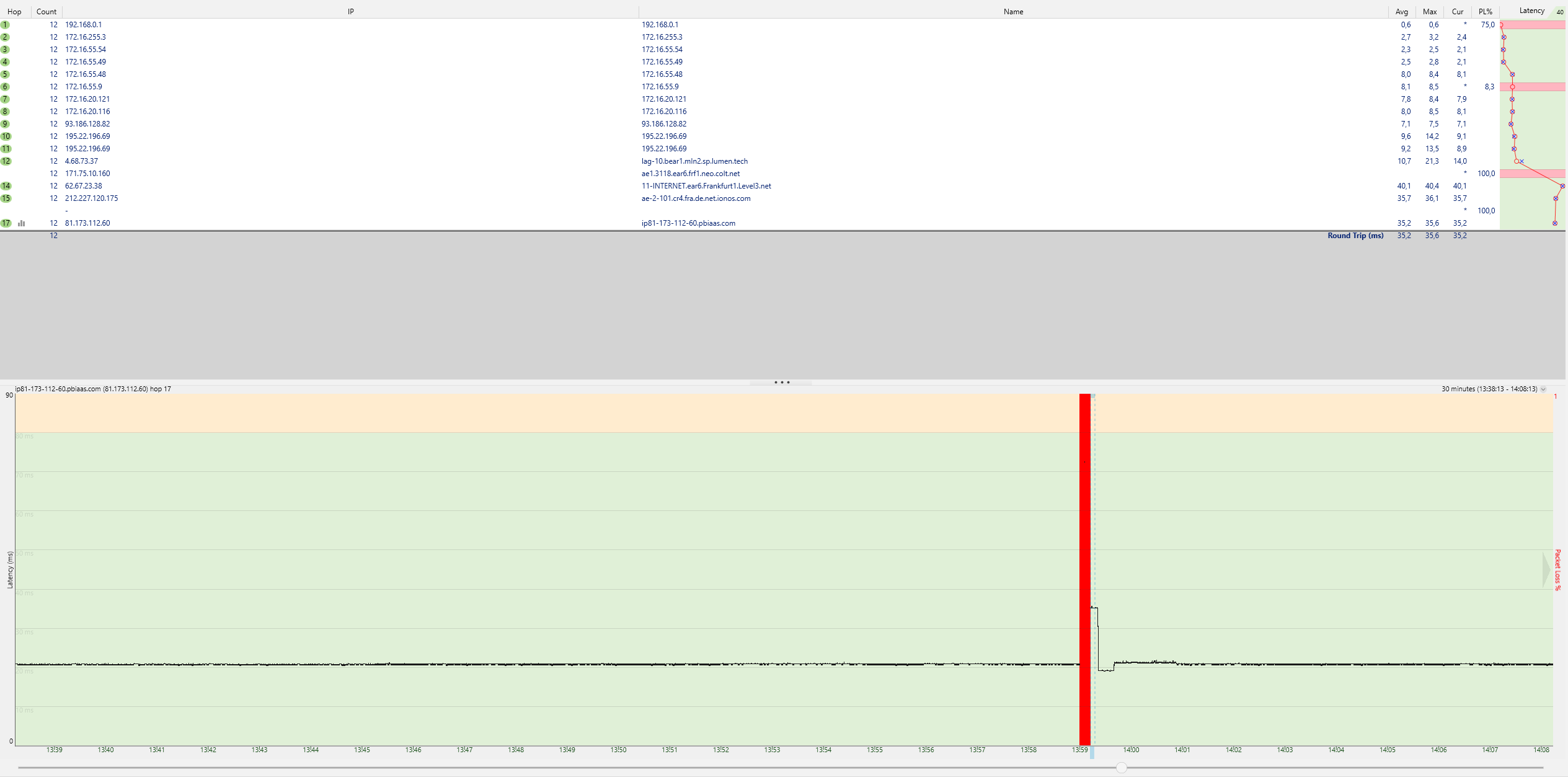Screen dimensions: 1568x777
Task: Click the Latency scale value 40 in header
Action: click(1560, 12)
